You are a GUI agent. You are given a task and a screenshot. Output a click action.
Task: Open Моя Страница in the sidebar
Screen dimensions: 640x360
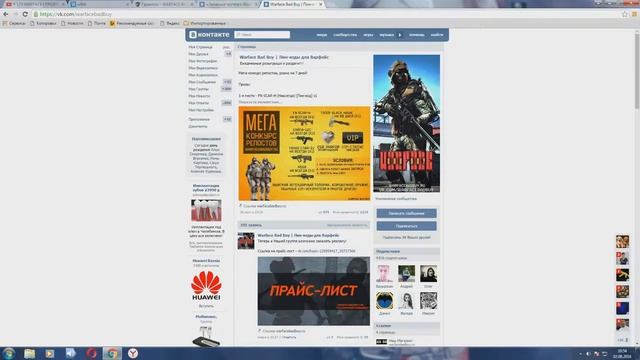pyautogui.click(x=200, y=47)
